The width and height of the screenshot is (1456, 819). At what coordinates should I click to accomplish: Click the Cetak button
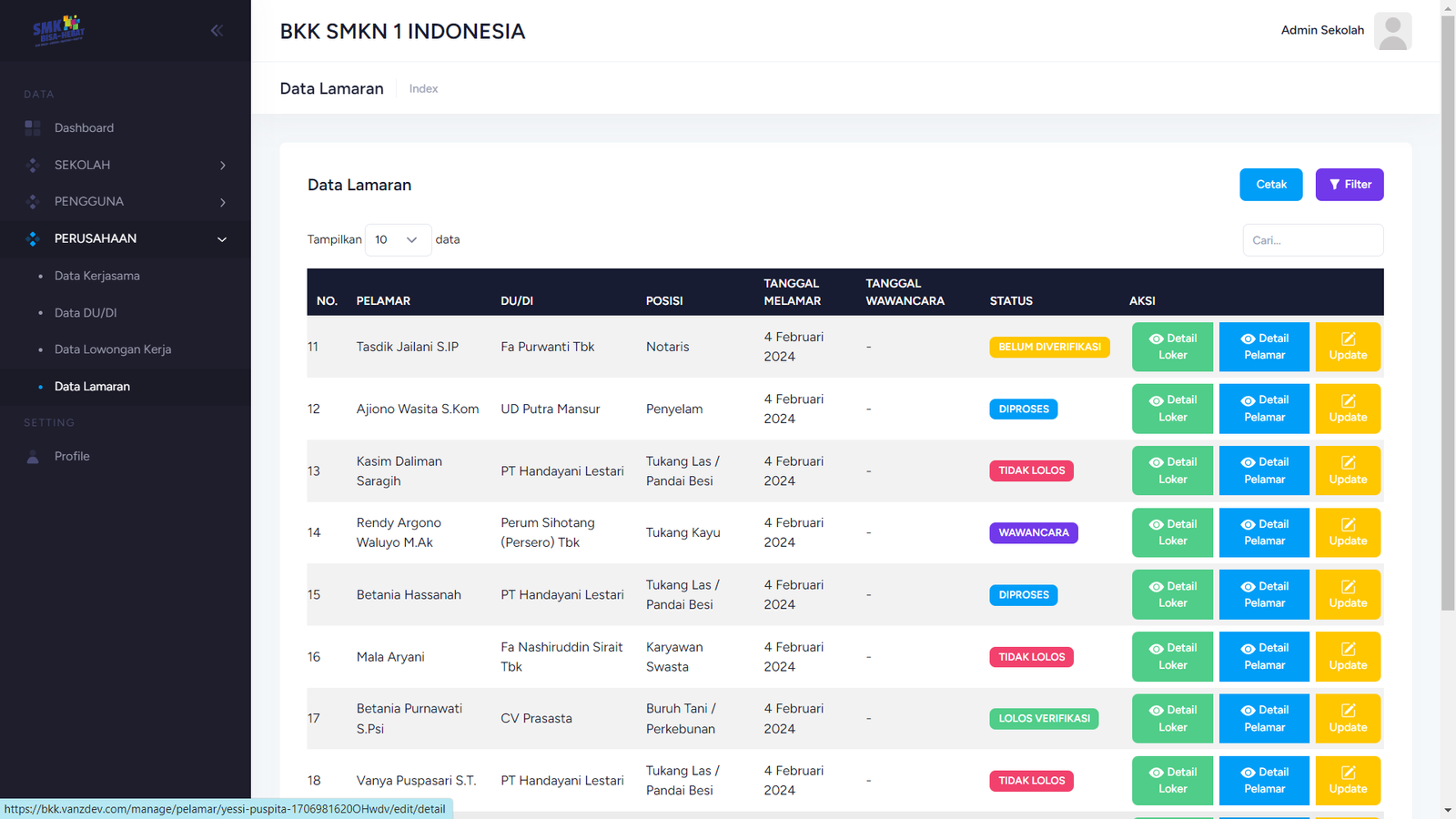click(1270, 185)
